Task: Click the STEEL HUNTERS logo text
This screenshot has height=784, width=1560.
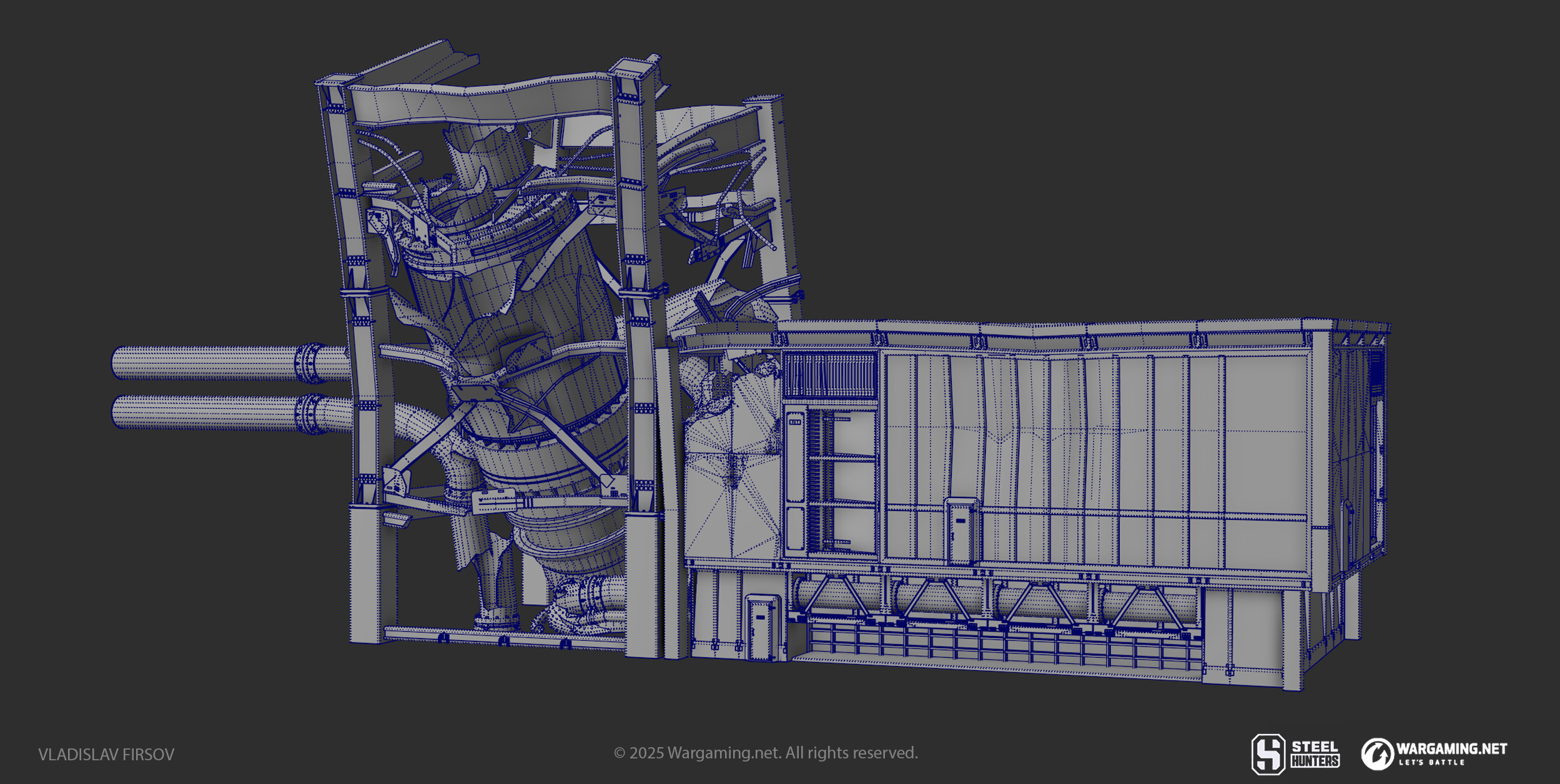Action: pyautogui.click(x=1315, y=754)
